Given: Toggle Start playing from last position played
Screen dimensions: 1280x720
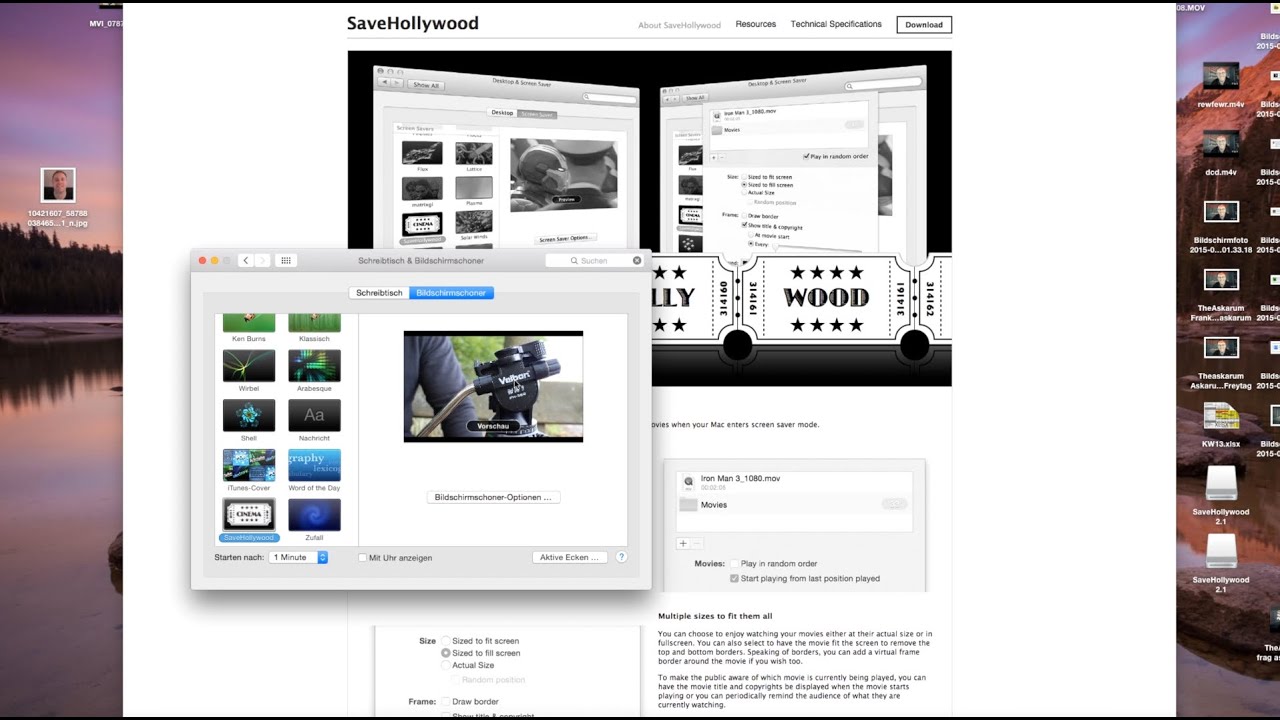Looking at the screenshot, I should [735, 578].
